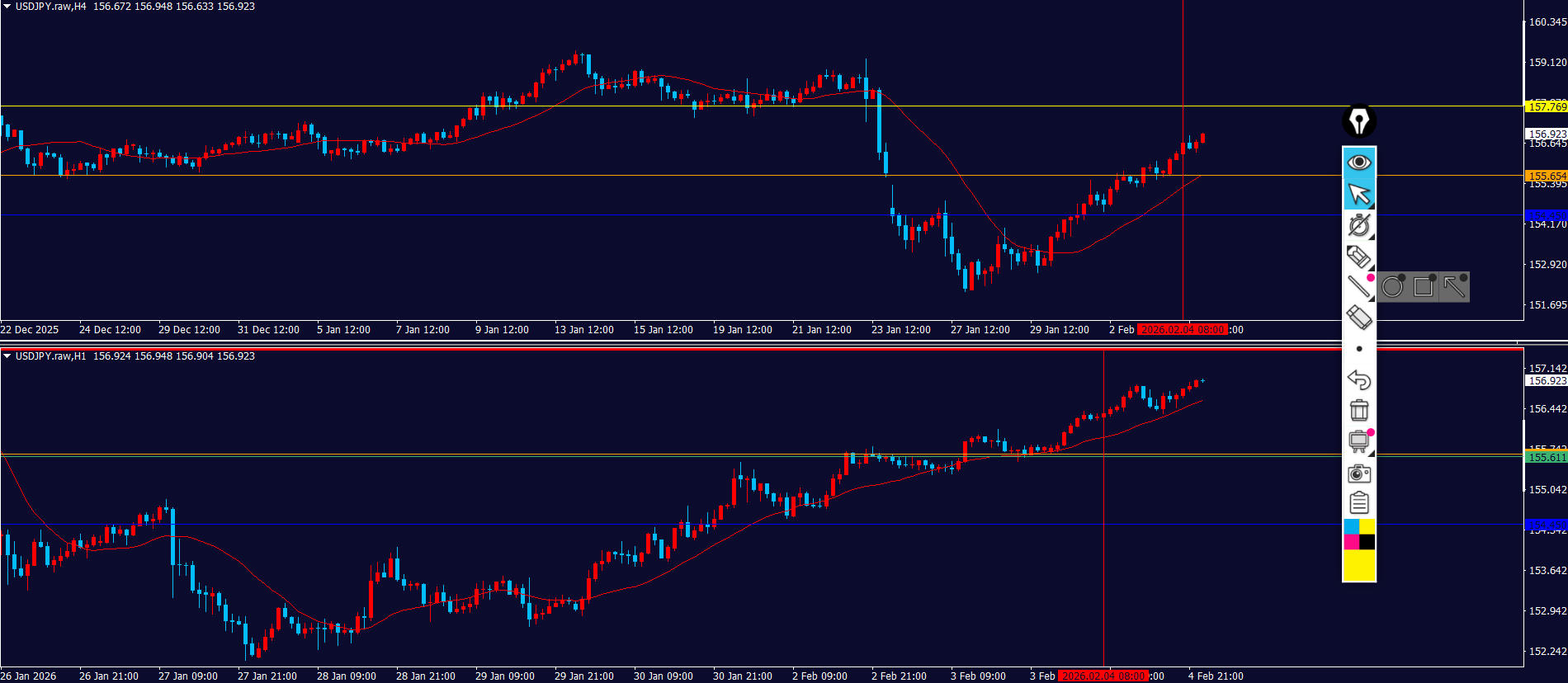1568x683 pixels.
Task: Toggle the crossed-out stopwatch timer tool
Action: point(1358,224)
